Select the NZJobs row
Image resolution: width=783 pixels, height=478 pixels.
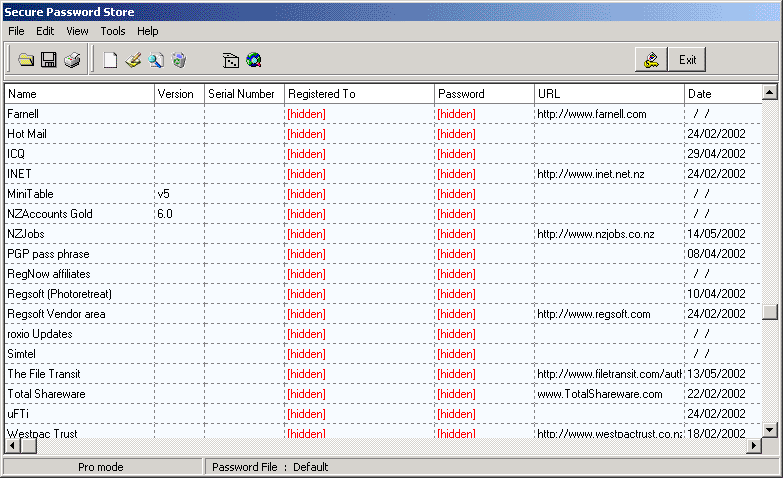pos(383,234)
